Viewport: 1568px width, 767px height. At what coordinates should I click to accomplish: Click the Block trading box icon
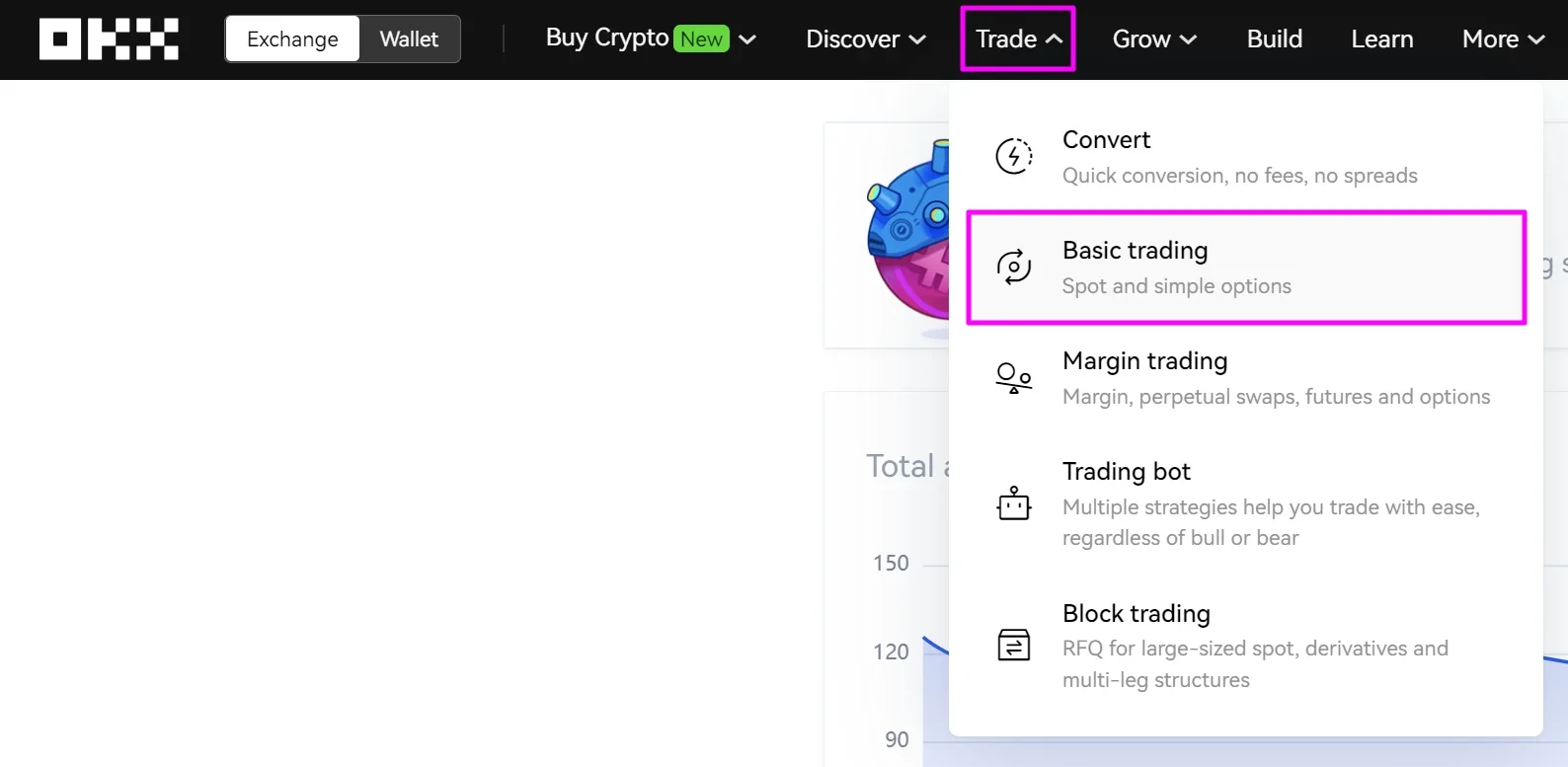[x=1013, y=646]
